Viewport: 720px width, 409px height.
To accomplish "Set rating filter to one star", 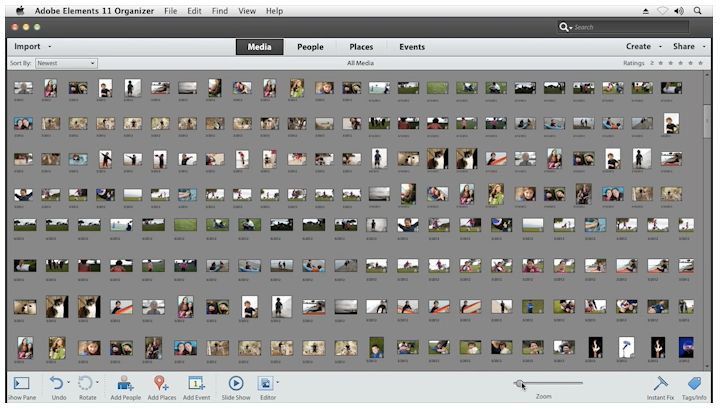I will click(661, 63).
